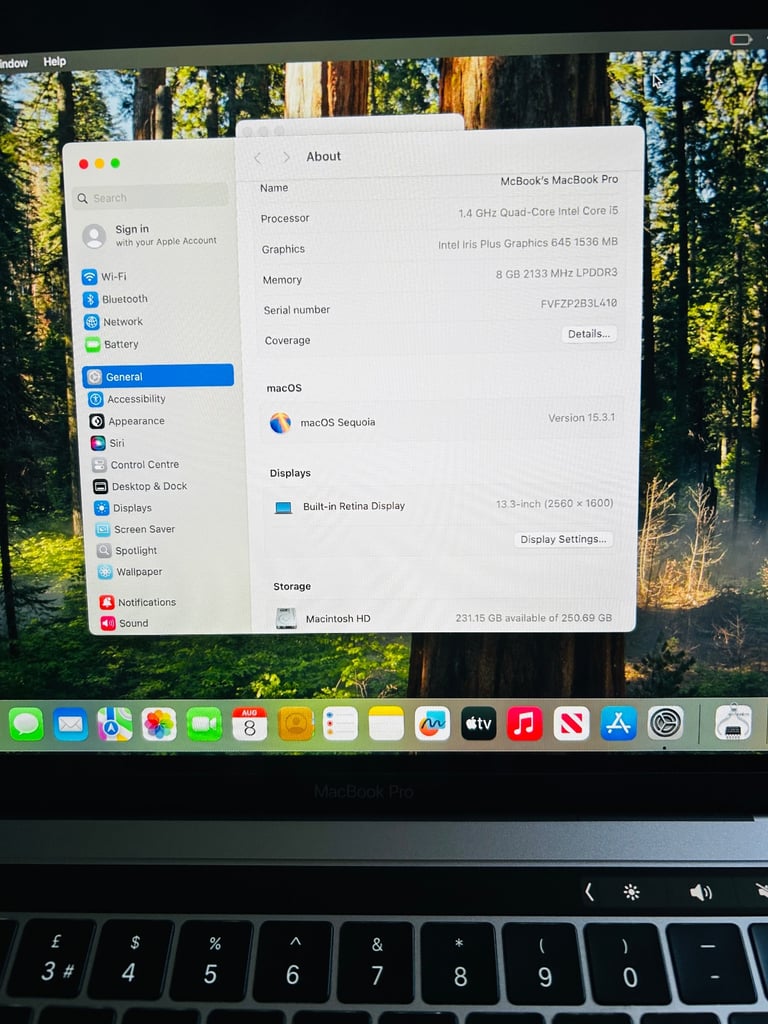Open Spotlight settings
This screenshot has width=768, height=1024.
tap(127, 551)
